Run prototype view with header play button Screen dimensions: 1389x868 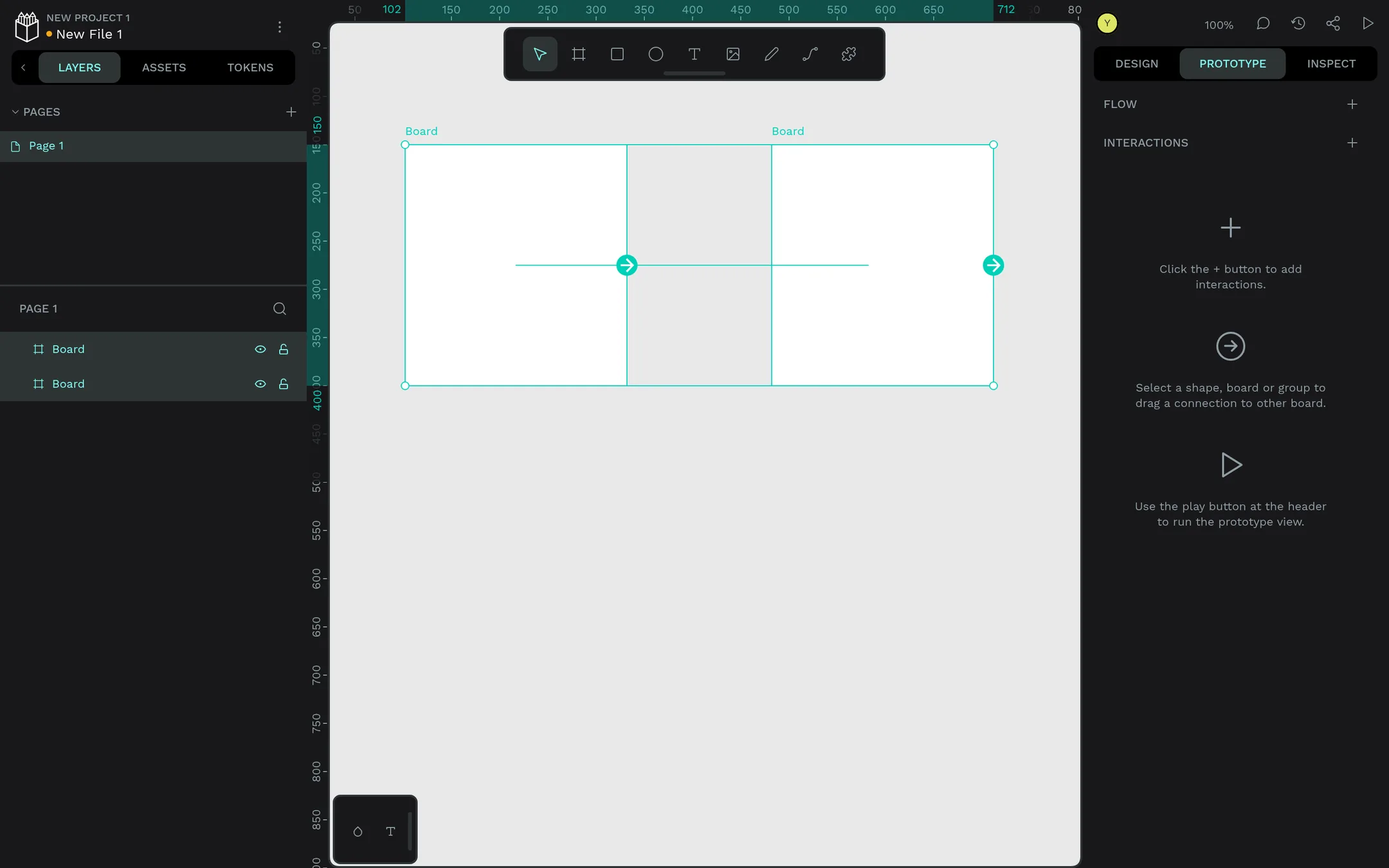tap(1368, 24)
